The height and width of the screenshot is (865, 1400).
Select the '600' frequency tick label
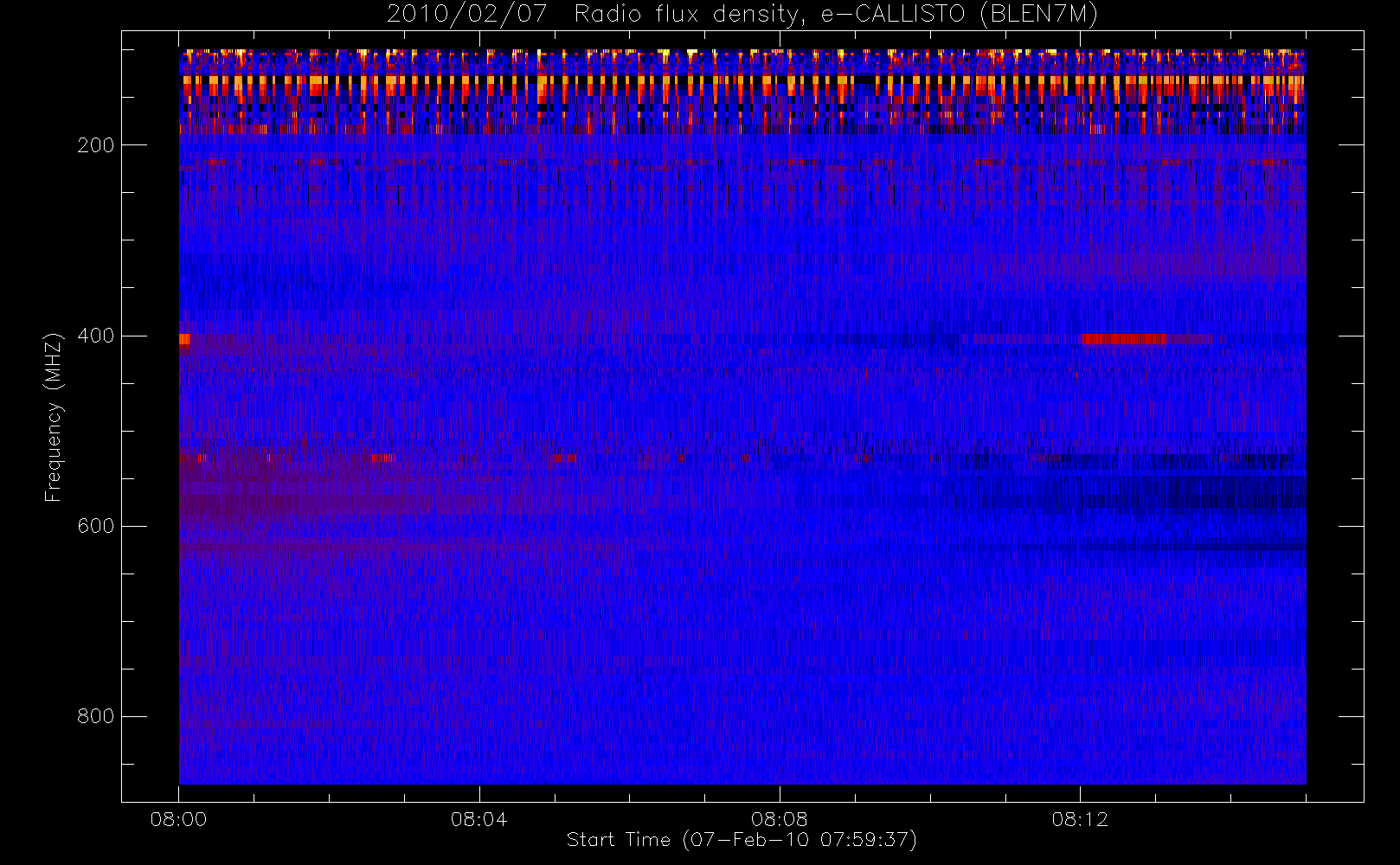(x=96, y=526)
